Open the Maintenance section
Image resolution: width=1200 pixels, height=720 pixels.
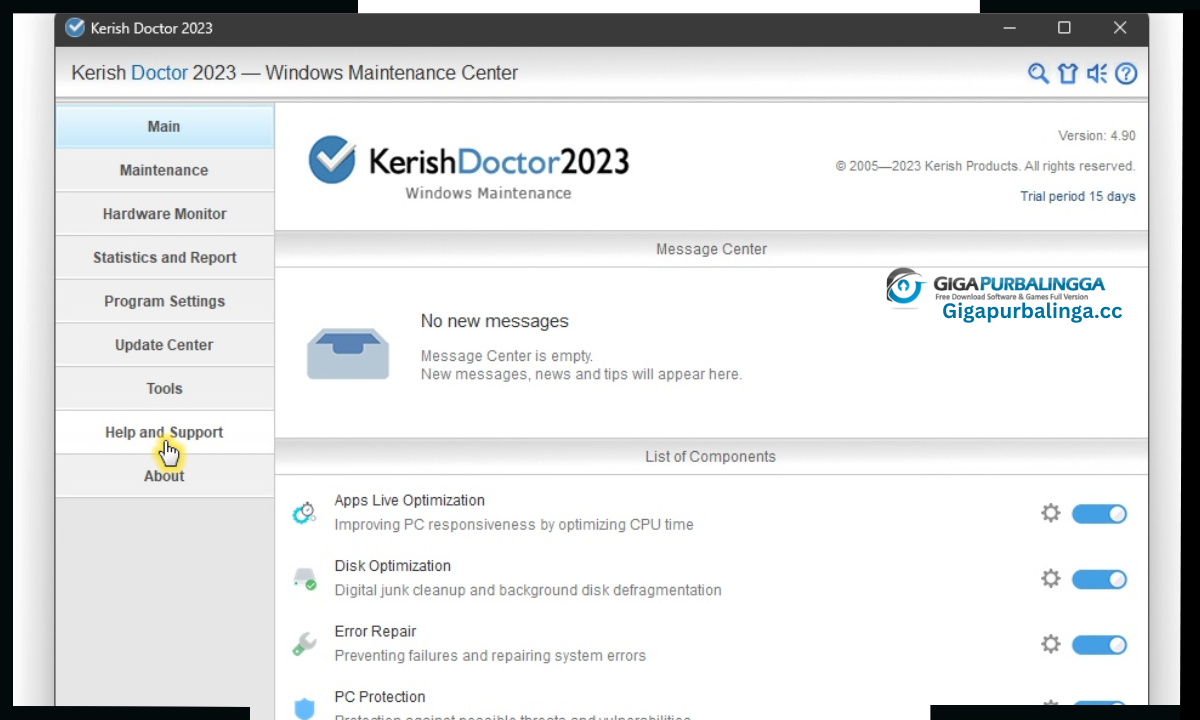164,170
